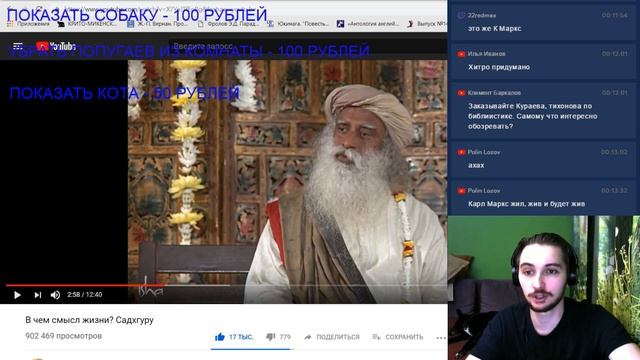Click the YouTube icon beside 'Илья Иванов'
640x360 pixels.
click(461, 54)
